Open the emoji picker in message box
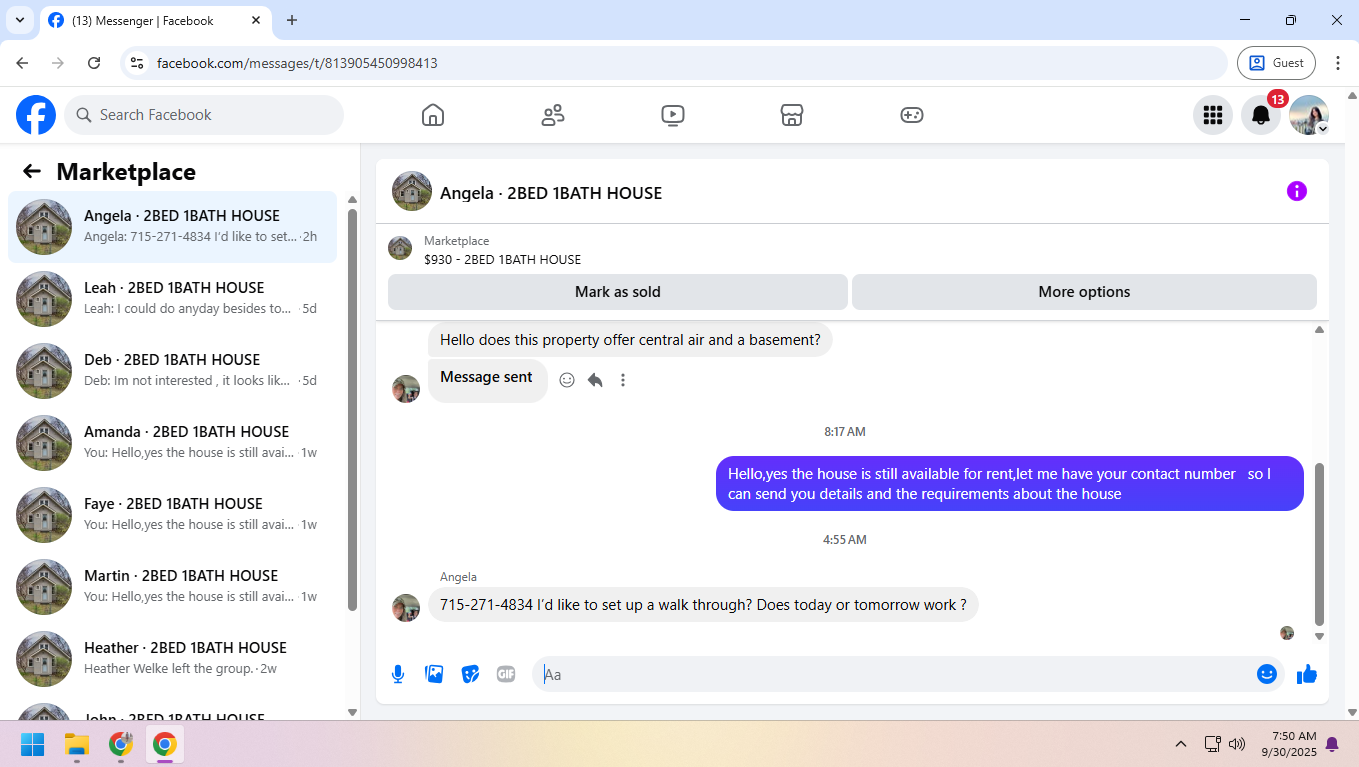The height and width of the screenshot is (767, 1359). coord(1267,674)
